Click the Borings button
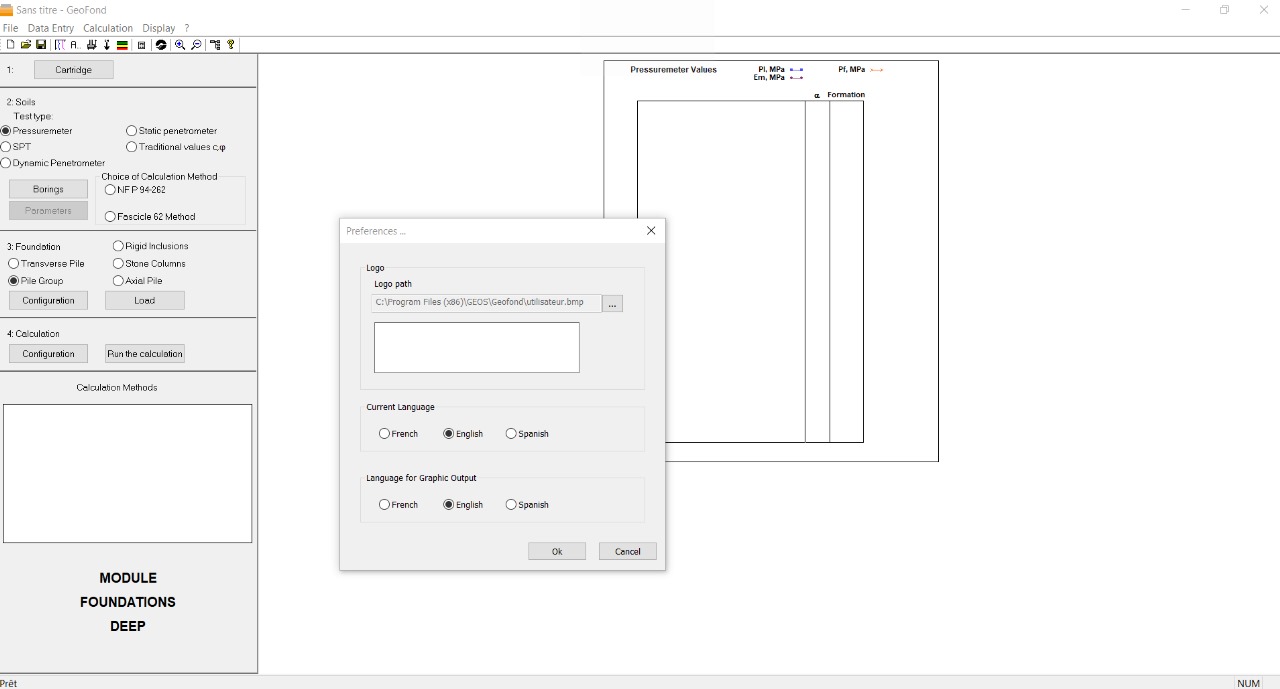This screenshot has width=1280, height=689. (x=48, y=189)
